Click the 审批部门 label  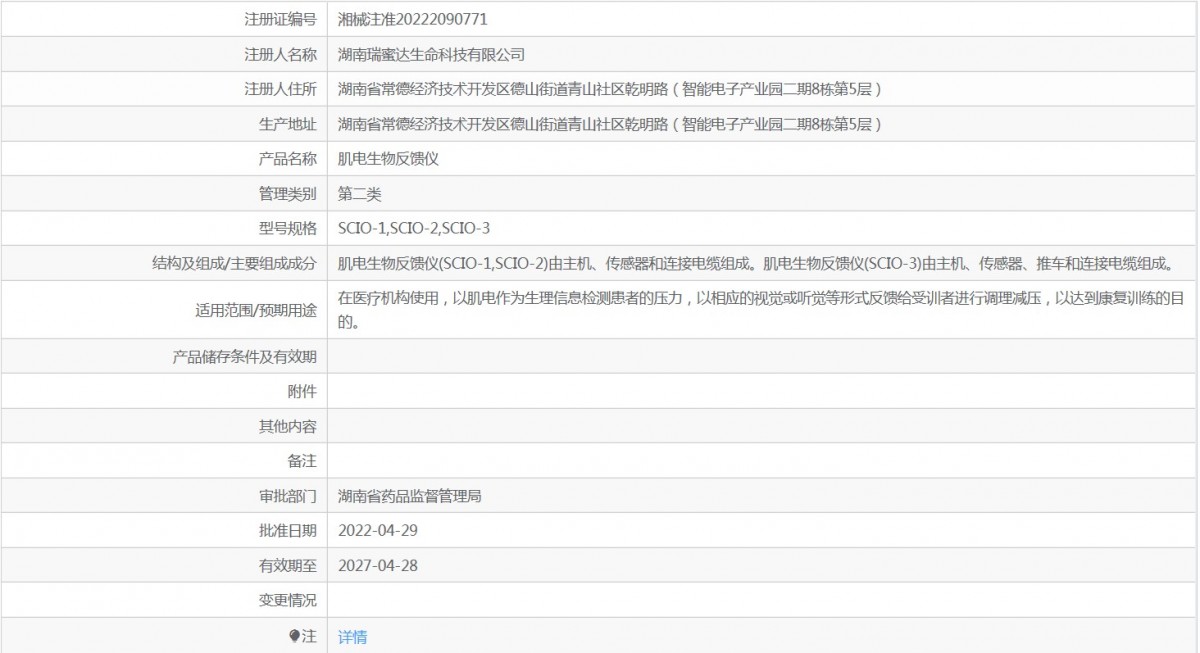(x=287, y=495)
